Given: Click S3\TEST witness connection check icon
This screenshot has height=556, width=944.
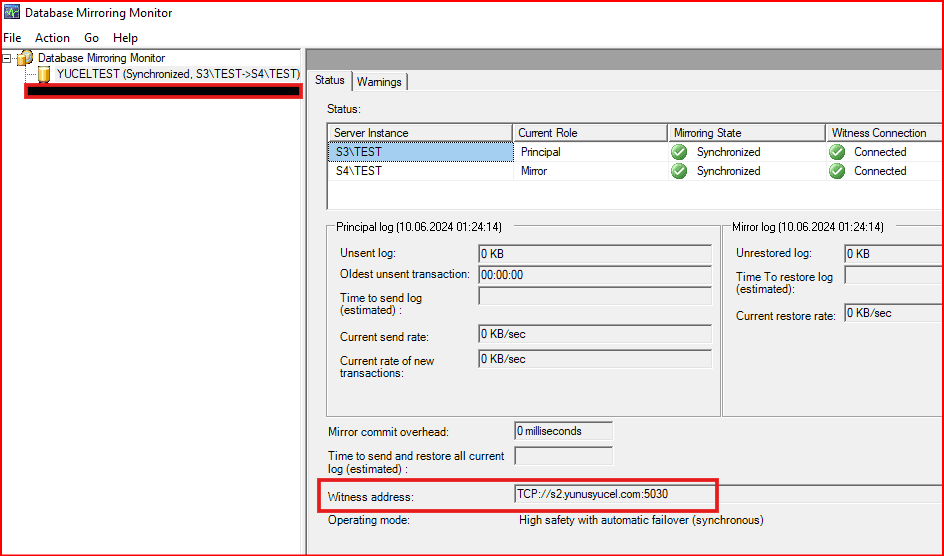Looking at the screenshot, I should 837,152.
